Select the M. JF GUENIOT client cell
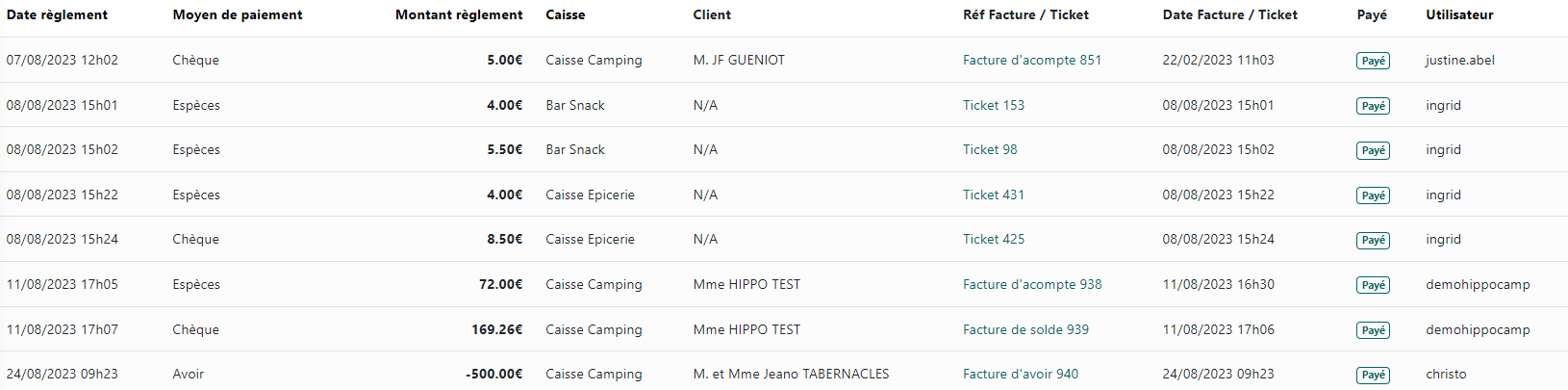1568x390 pixels. tap(738, 60)
